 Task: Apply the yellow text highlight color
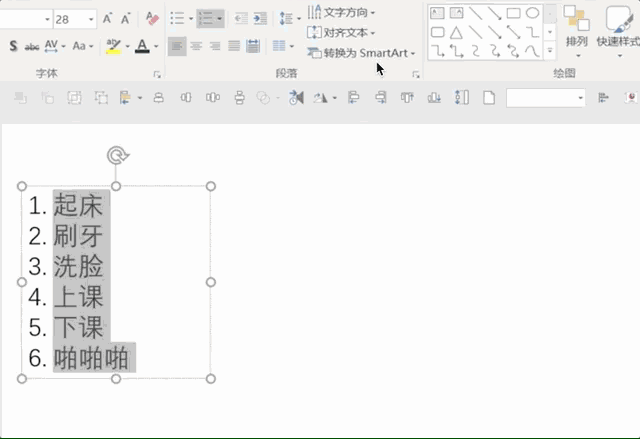[113, 46]
